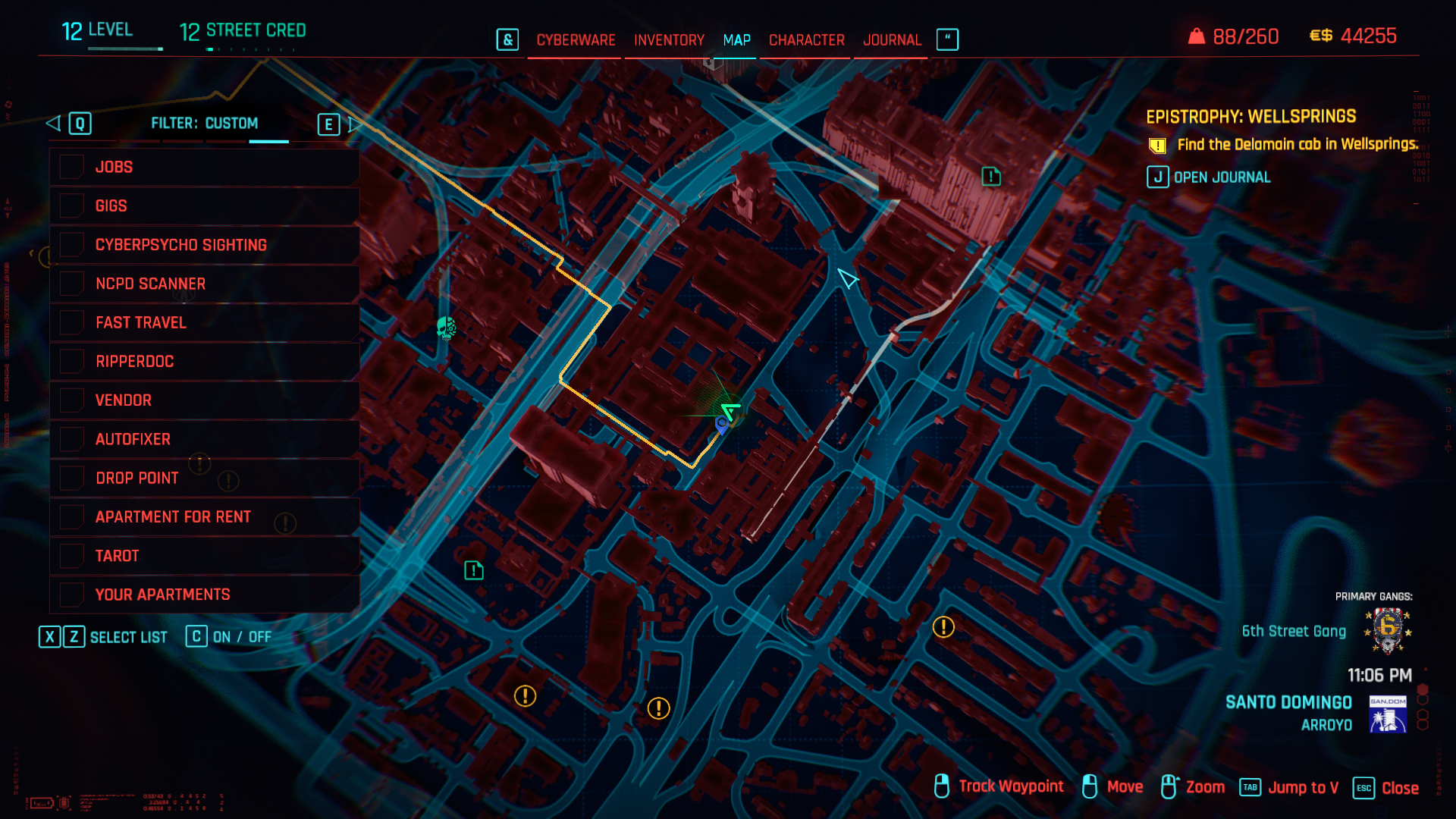This screenshot has width=1456, height=819.
Task: Toggle the Jobs filter checkbox
Action: click(72, 167)
